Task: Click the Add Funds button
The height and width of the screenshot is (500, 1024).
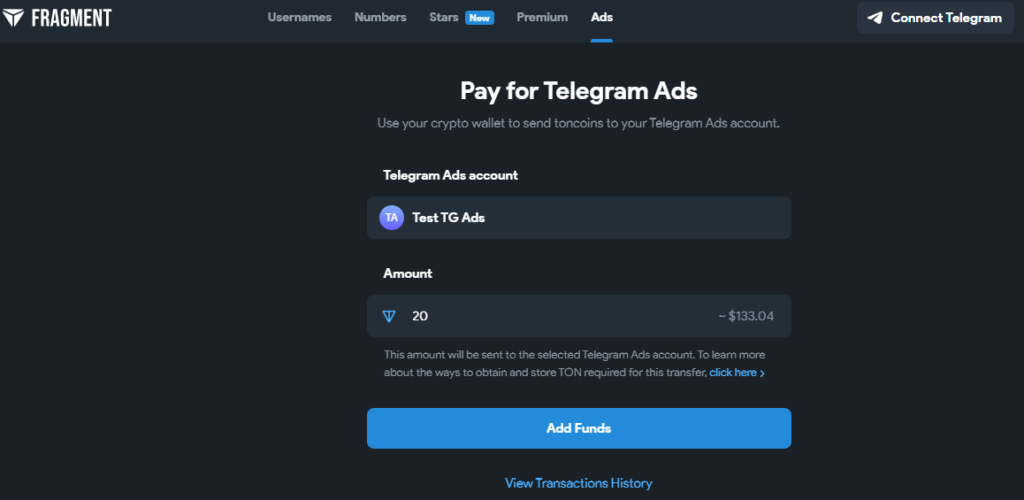Action: 579,428
